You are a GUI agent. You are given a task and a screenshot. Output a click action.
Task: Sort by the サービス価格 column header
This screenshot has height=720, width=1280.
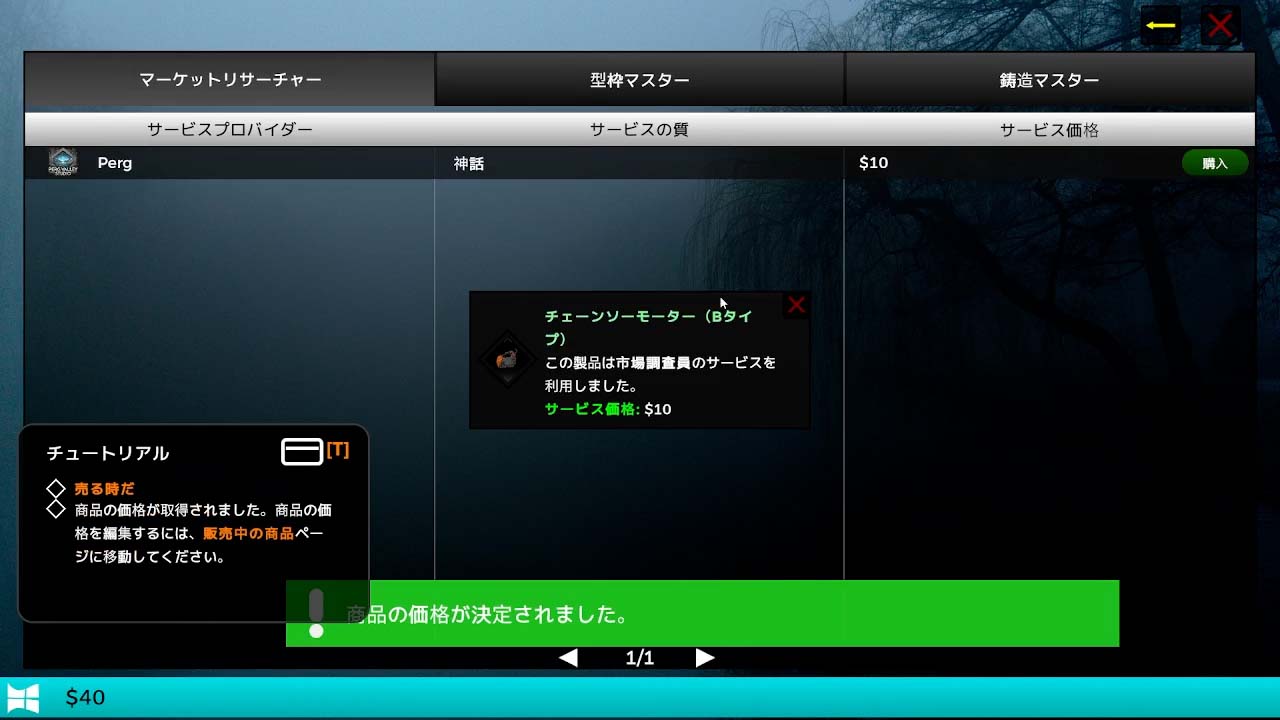point(1049,130)
